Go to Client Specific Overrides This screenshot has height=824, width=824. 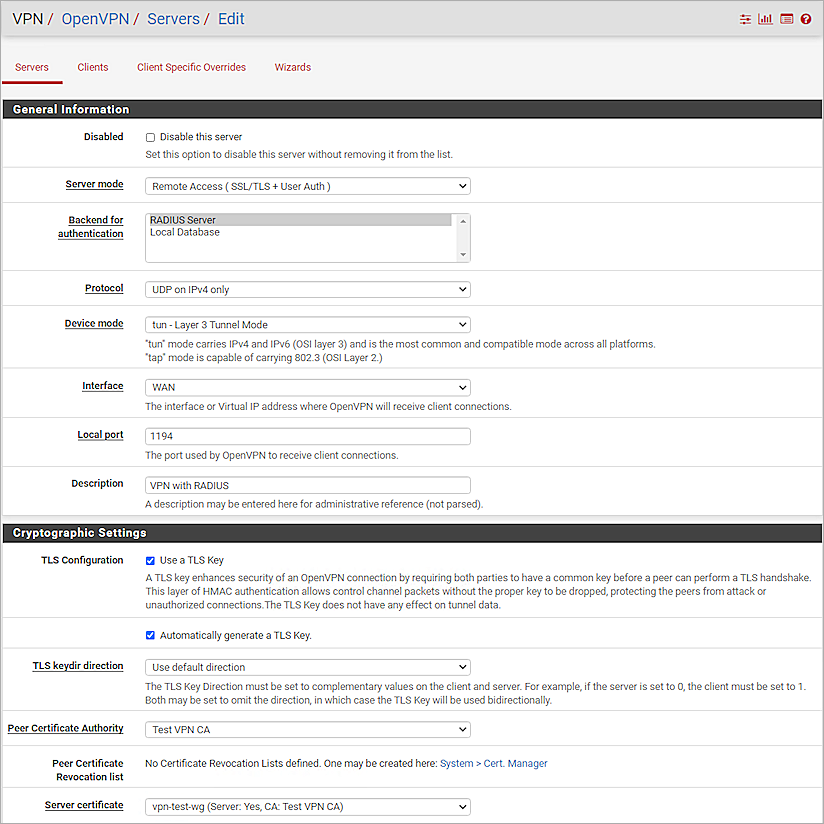(x=191, y=67)
